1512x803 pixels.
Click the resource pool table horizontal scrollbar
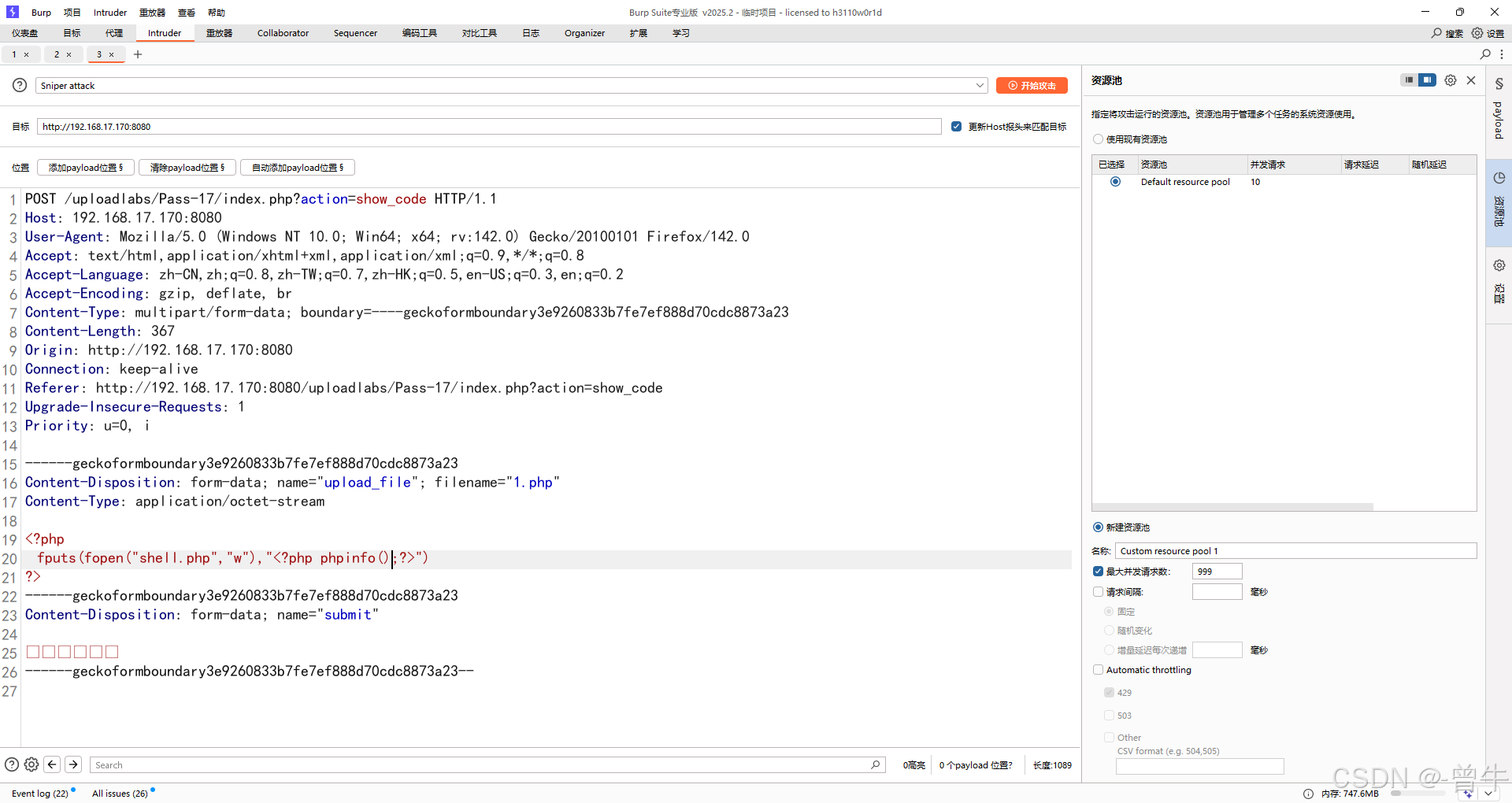[x=1233, y=507]
